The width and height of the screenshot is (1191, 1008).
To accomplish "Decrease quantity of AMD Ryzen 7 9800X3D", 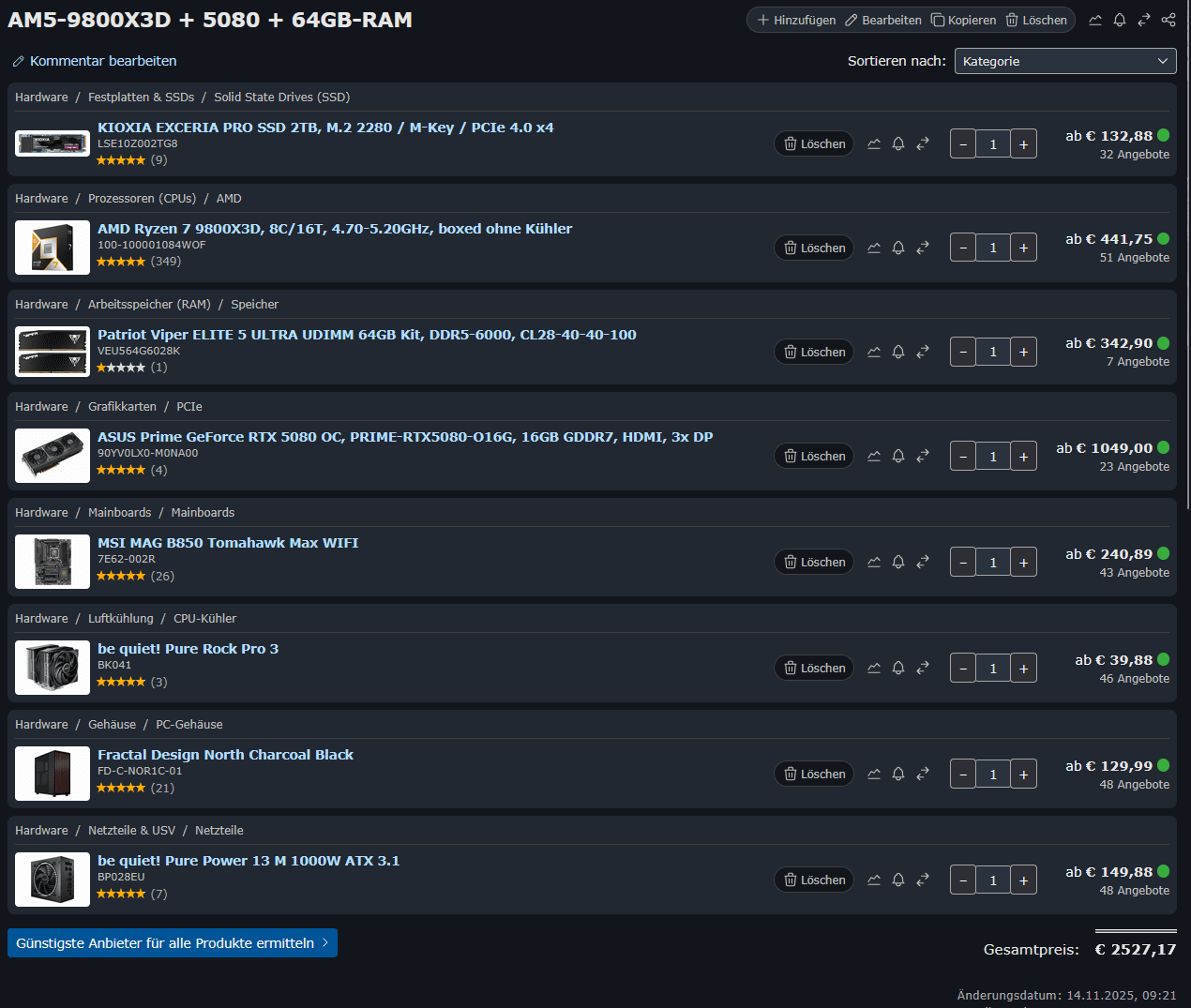I will 963,248.
